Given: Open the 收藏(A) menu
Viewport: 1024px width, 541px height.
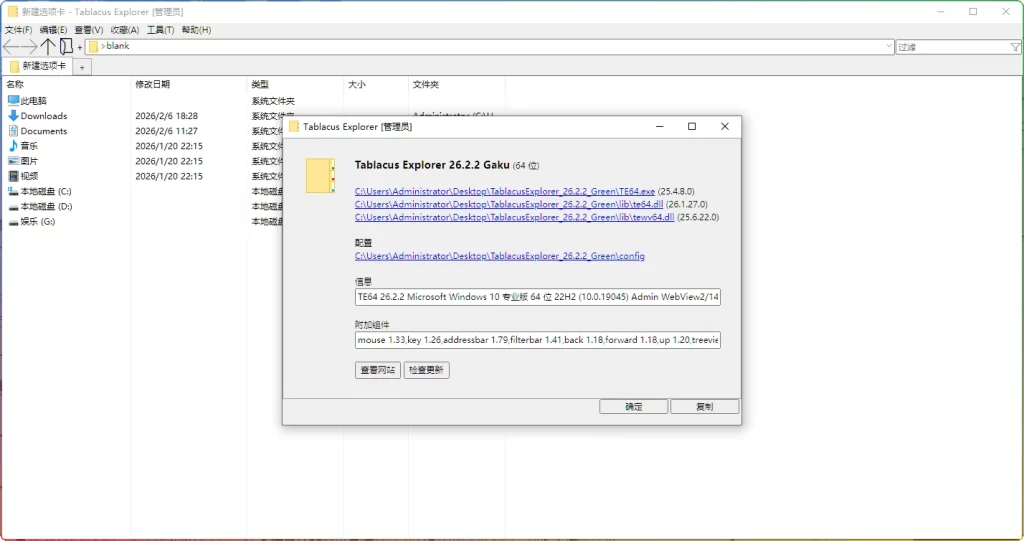Looking at the screenshot, I should coord(125,30).
